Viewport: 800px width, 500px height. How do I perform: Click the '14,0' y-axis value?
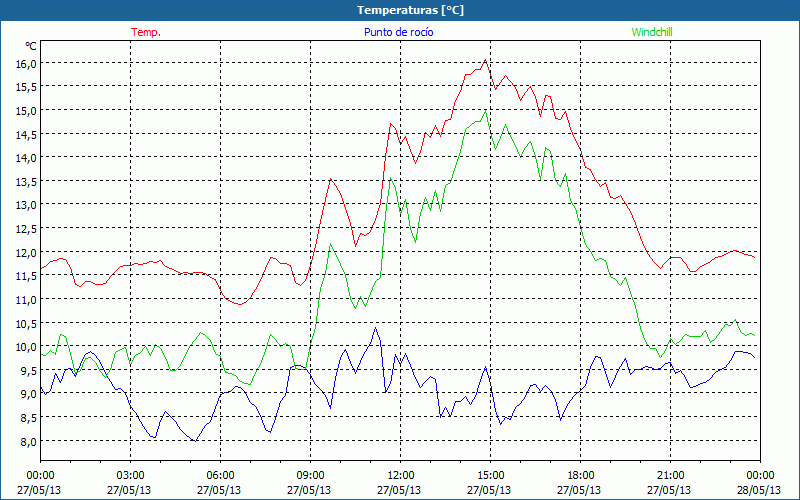(x=27, y=158)
